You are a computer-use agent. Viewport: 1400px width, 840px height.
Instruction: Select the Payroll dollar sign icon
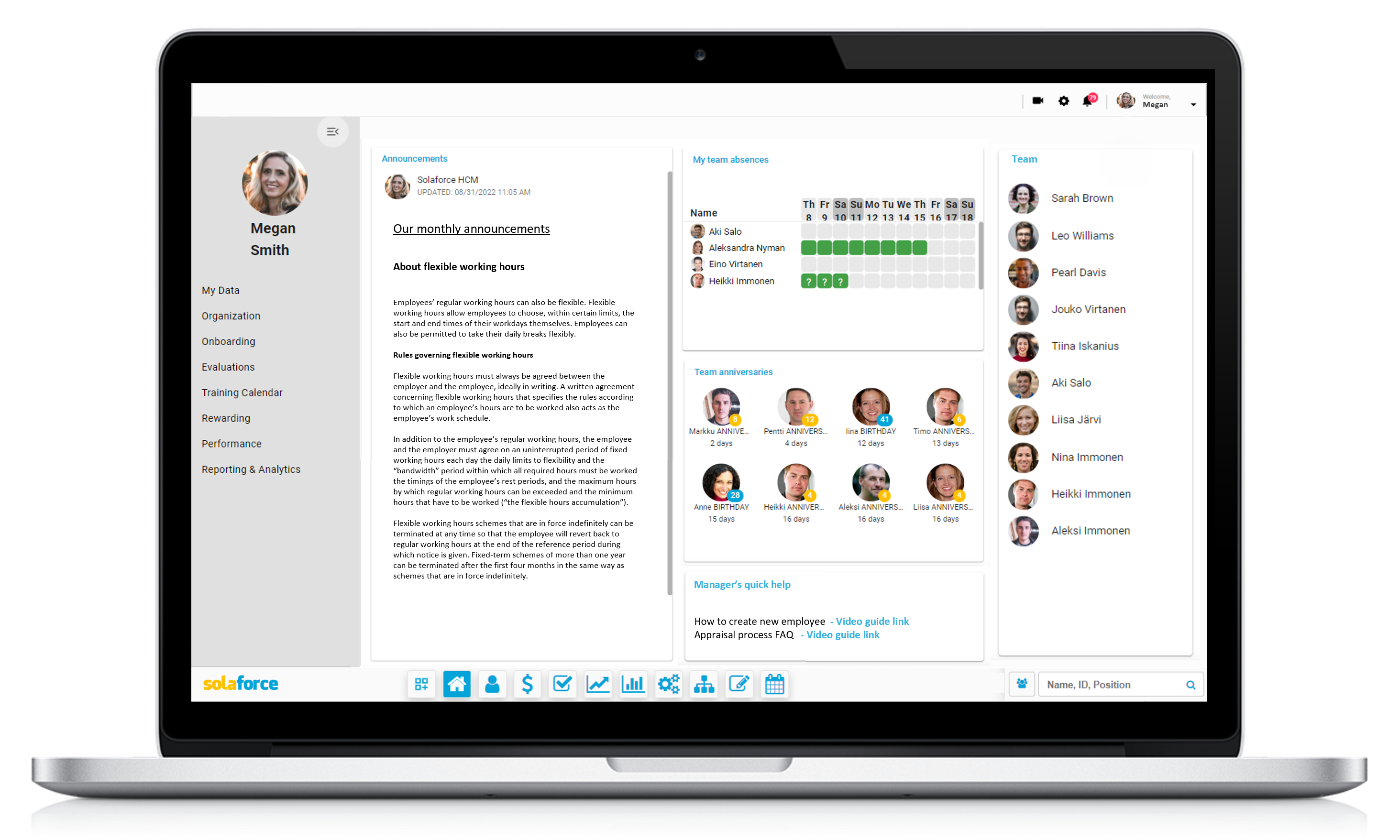pyautogui.click(x=527, y=684)
